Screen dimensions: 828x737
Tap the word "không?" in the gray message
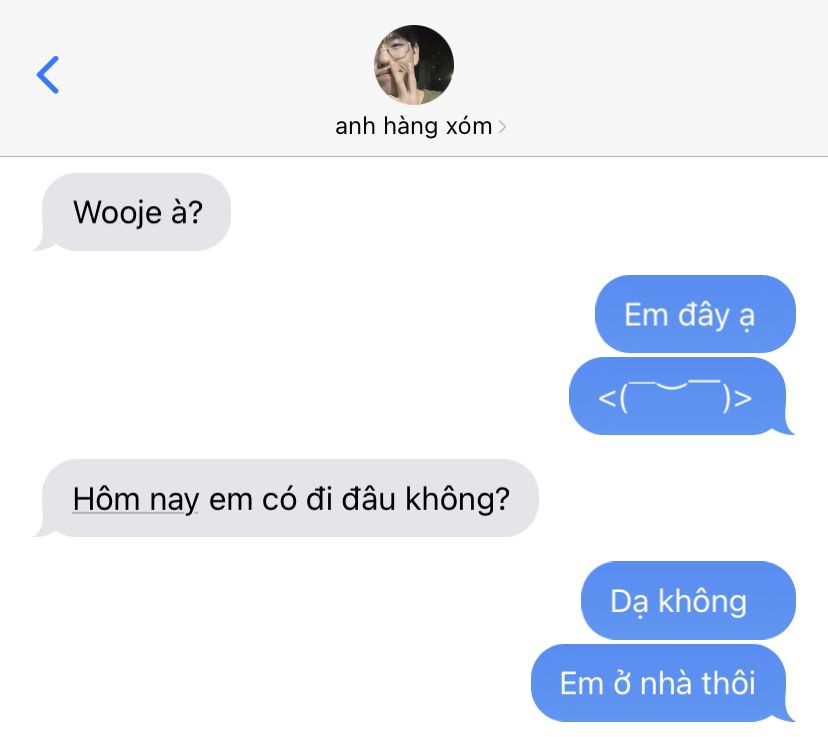(x=457, y=499)
